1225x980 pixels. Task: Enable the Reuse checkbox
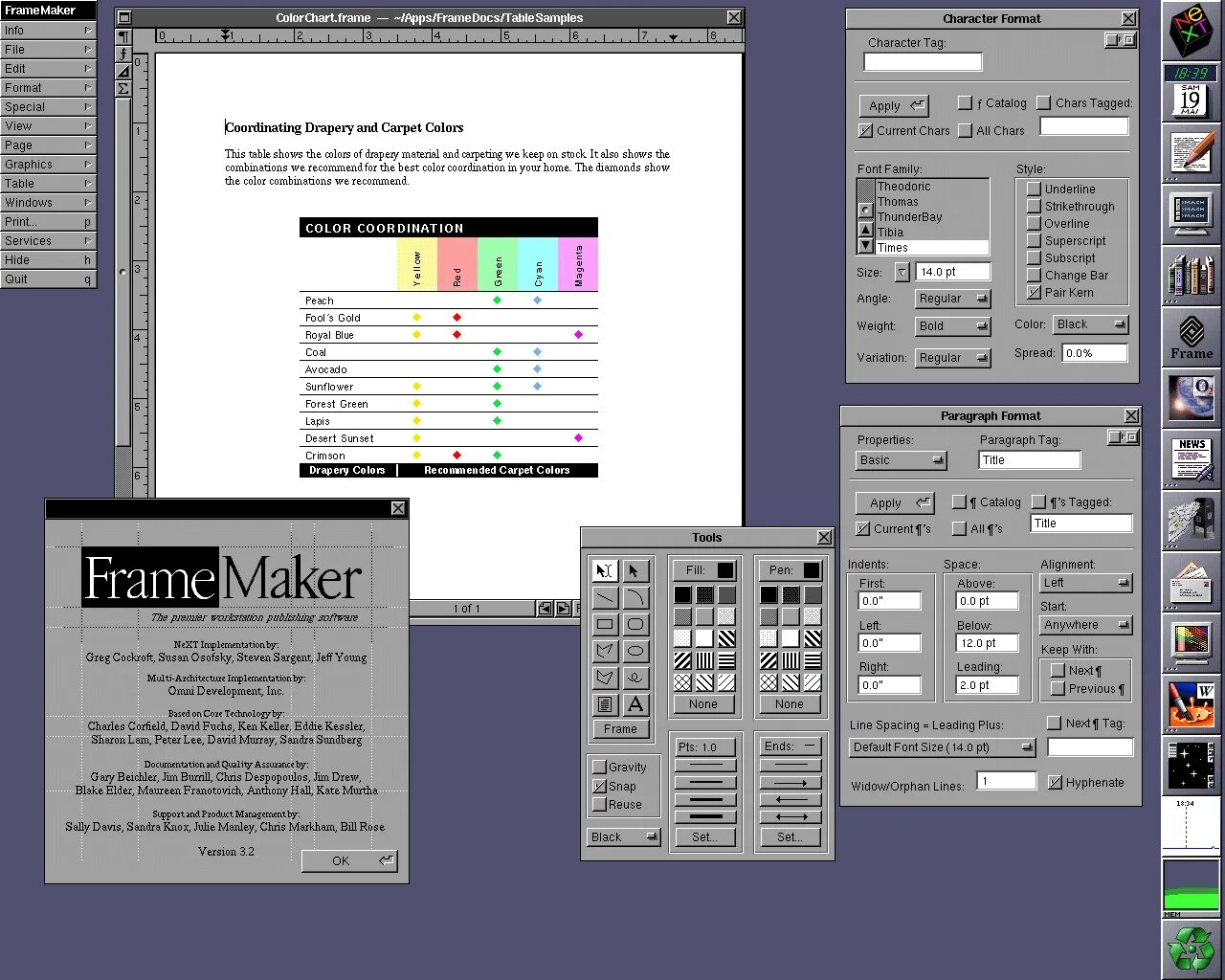(599, 804)
